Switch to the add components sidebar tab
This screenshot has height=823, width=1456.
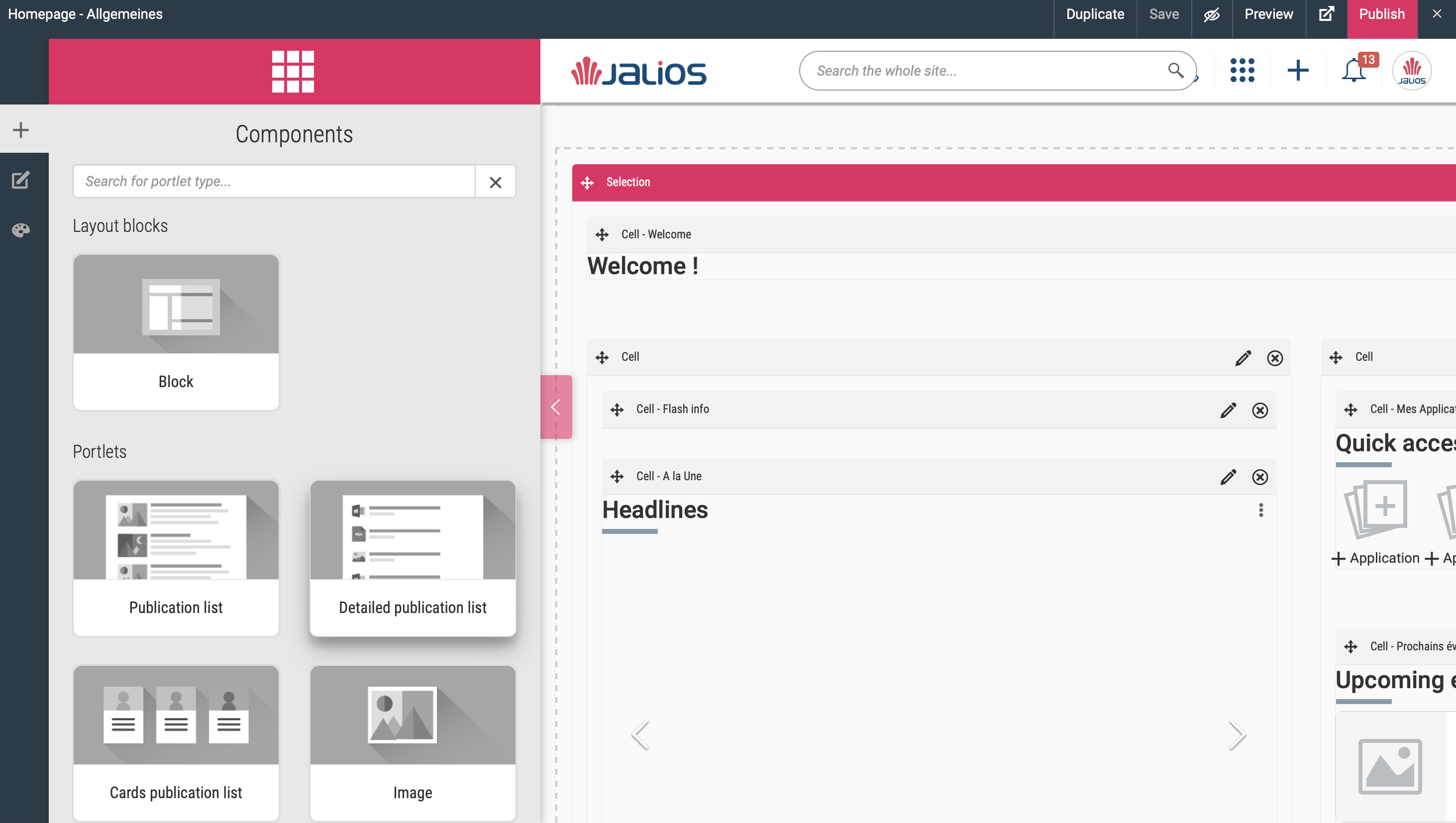[21, 130]
